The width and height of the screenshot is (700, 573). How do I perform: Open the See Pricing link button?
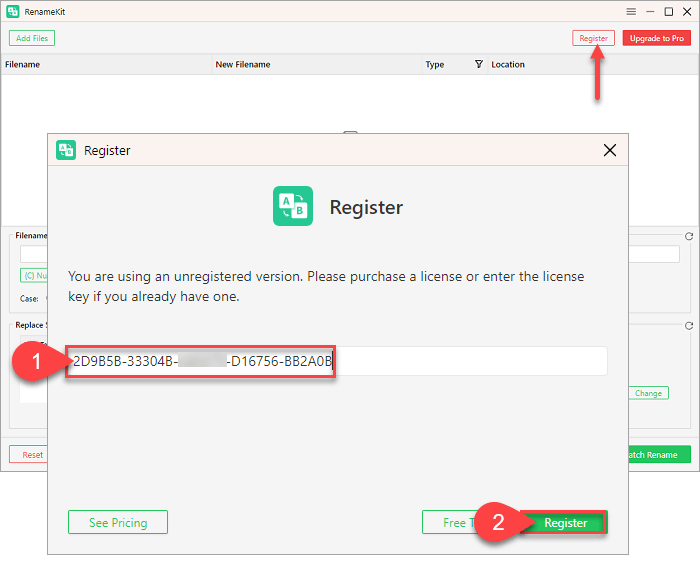[118, 522]
